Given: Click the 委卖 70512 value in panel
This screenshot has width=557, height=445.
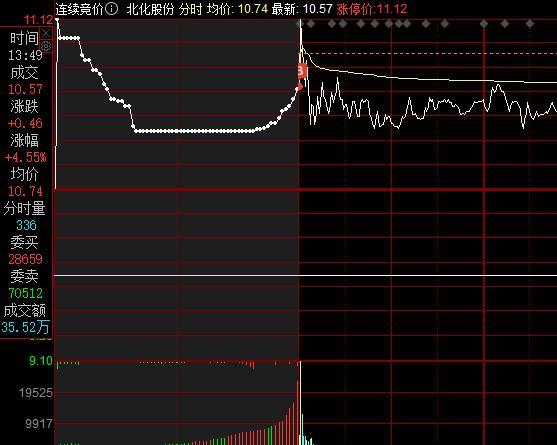Looking at the screenshot, I should [26, 293].
